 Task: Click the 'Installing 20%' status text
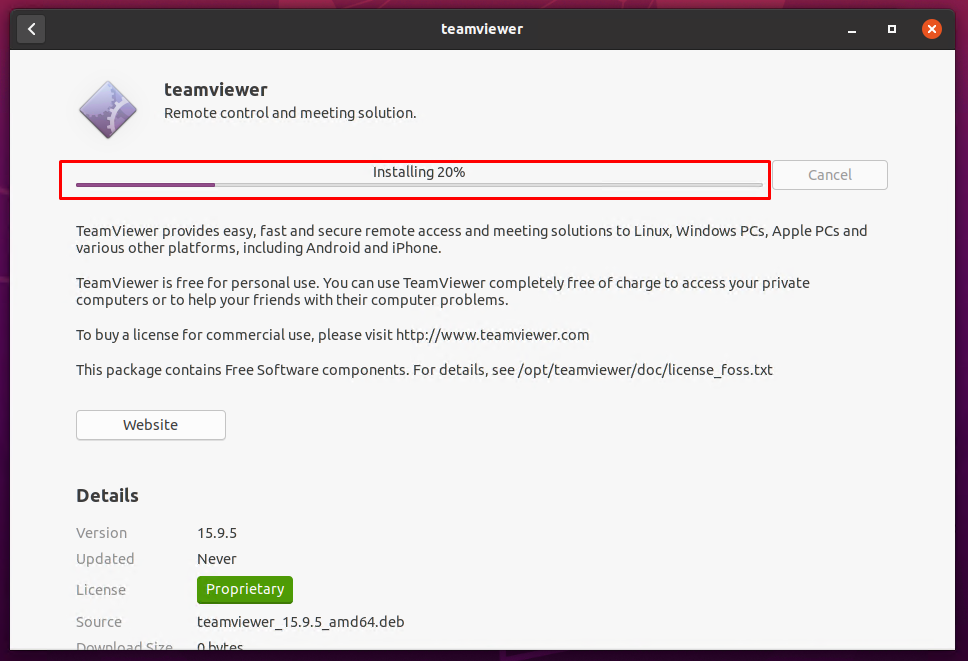point(419,172)
